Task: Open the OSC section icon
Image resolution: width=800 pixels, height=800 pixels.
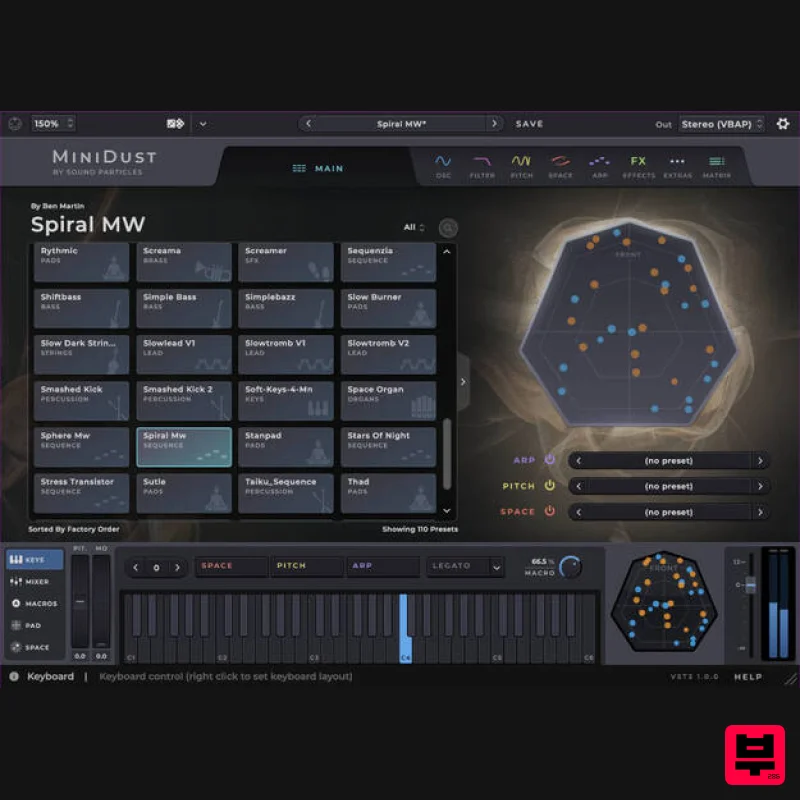Action: [x=444, y=162]
